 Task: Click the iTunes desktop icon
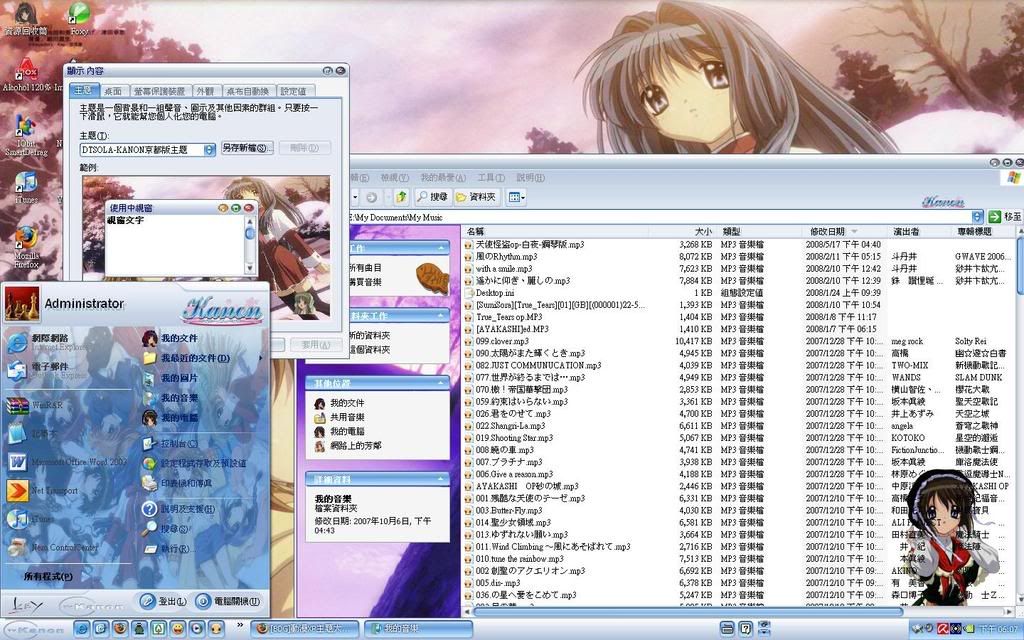pos(26,187)
